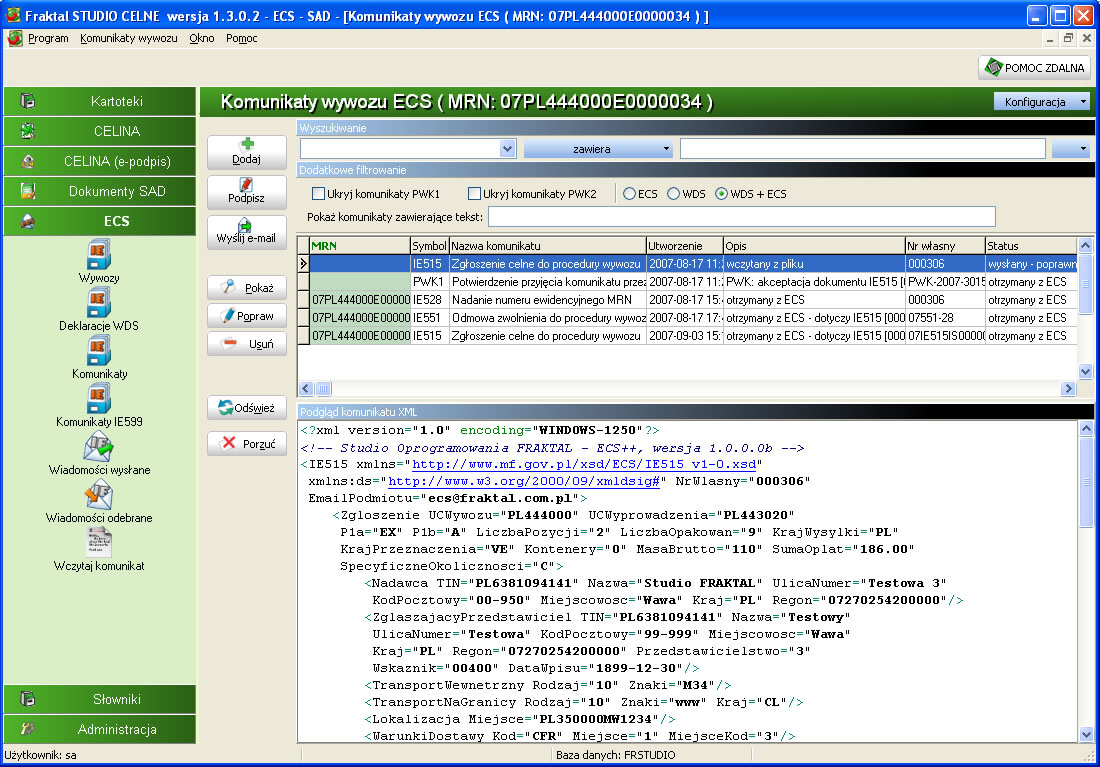Click the Dokumenty SAD panel icon
The image size is (1100, 767).
[x=27, y=191]
